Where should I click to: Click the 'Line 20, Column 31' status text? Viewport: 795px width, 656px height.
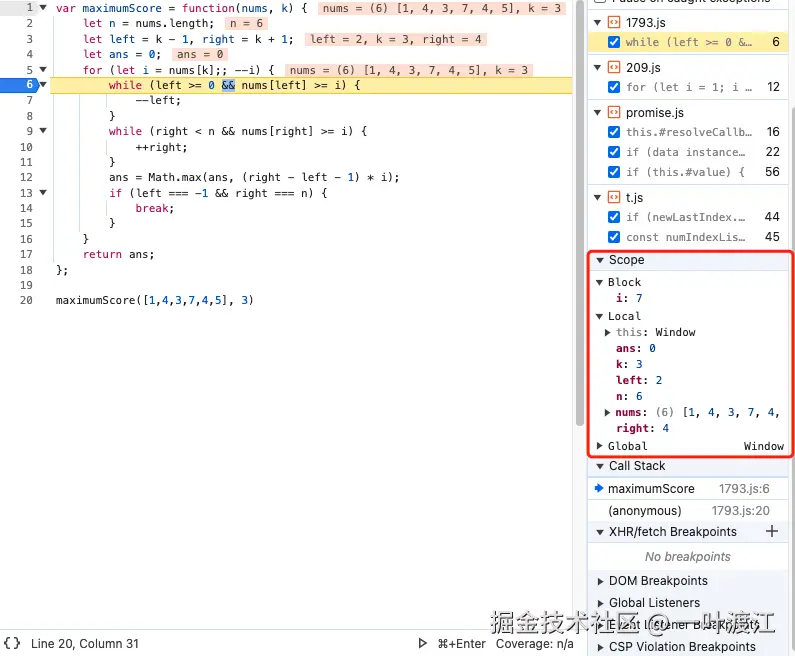[85, 644]
